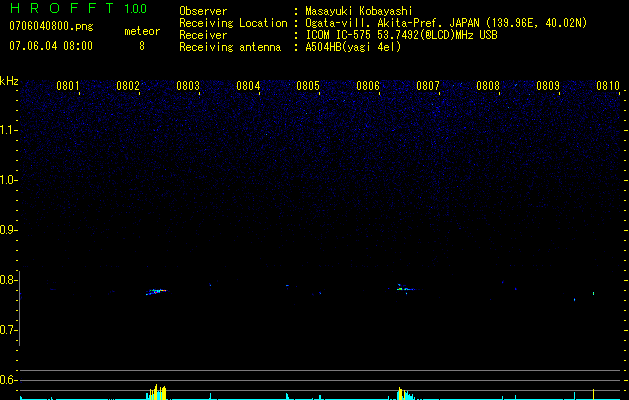Select the filename 0706040800.png
This screenshot has width=629, height=400.
pyautogui.click(x=51, y=27)
